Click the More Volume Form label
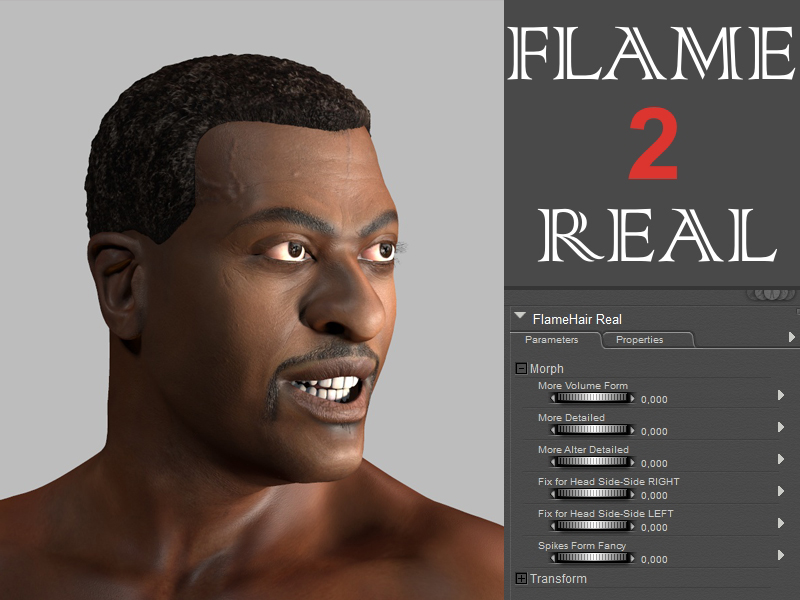Screen dimensions: 800x600 pyautogui.click(x=583, y=386)
